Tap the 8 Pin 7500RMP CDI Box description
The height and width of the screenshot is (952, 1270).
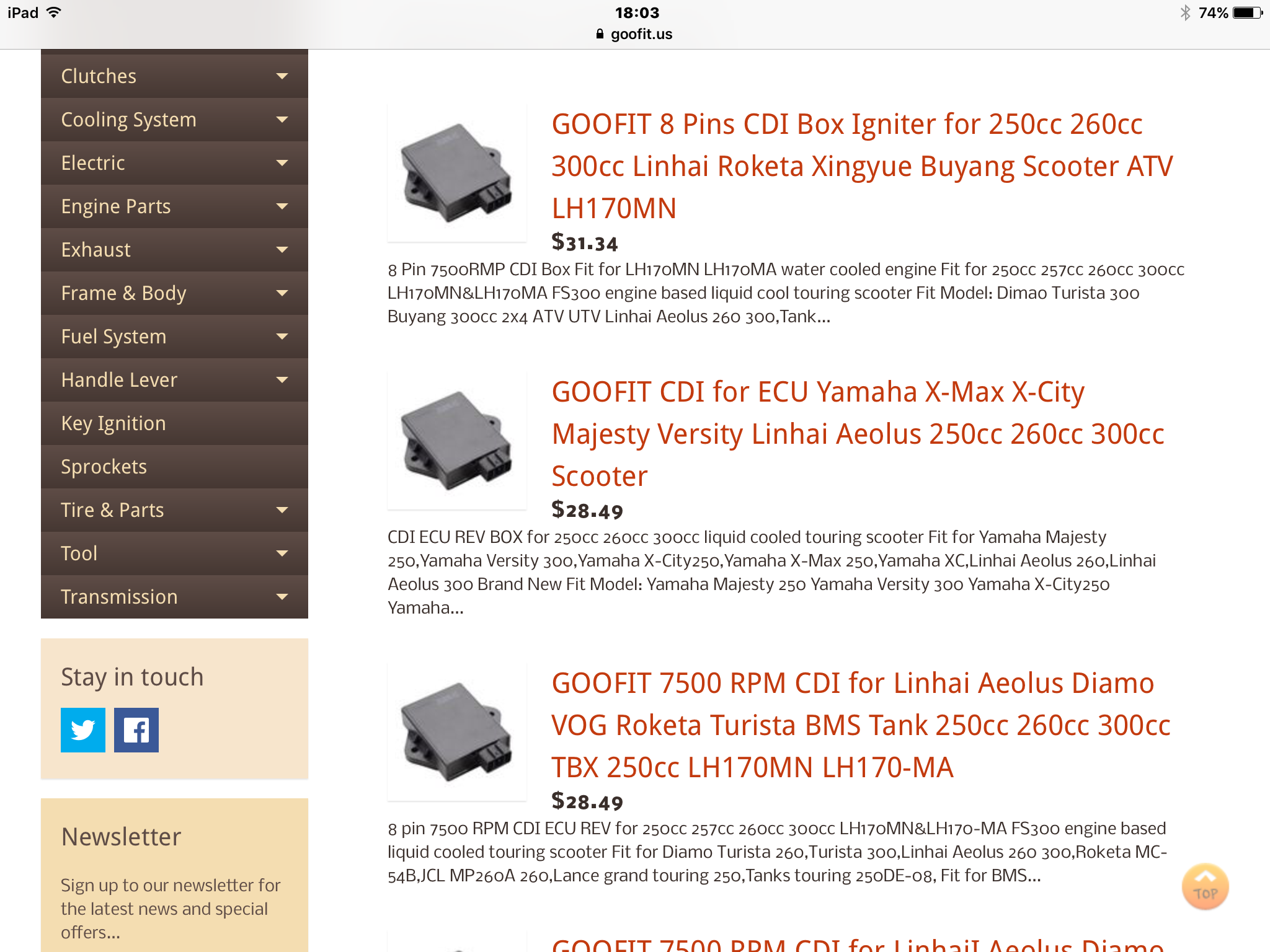[786, 293]
